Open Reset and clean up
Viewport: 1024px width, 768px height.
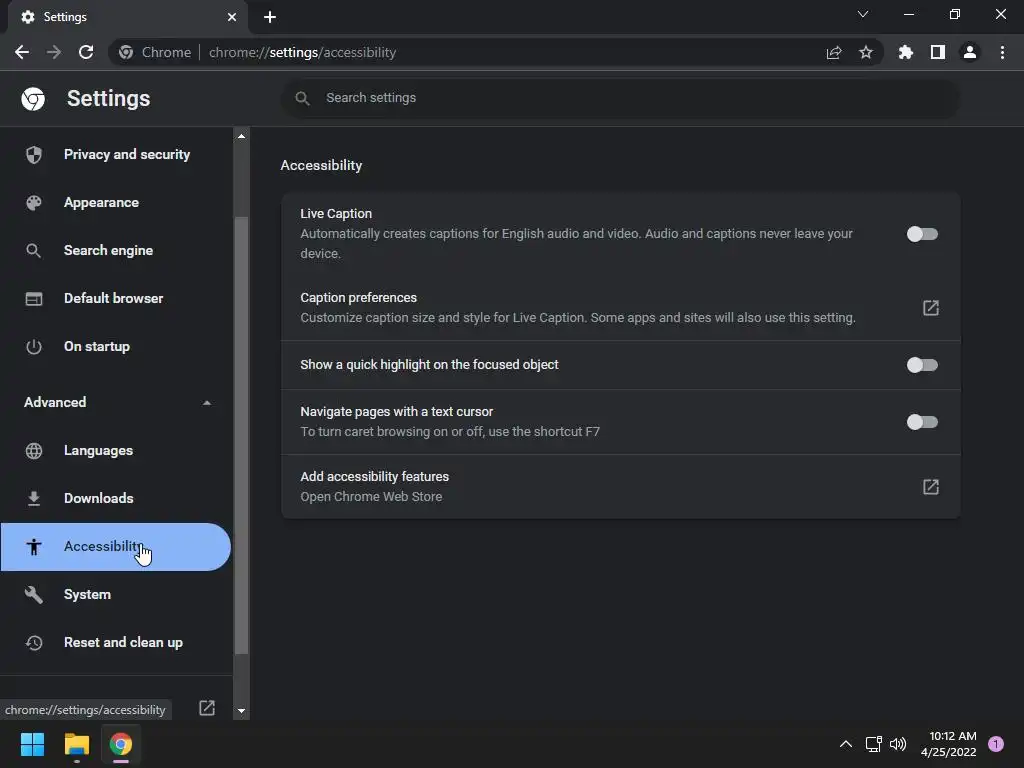tap(116, 643)
